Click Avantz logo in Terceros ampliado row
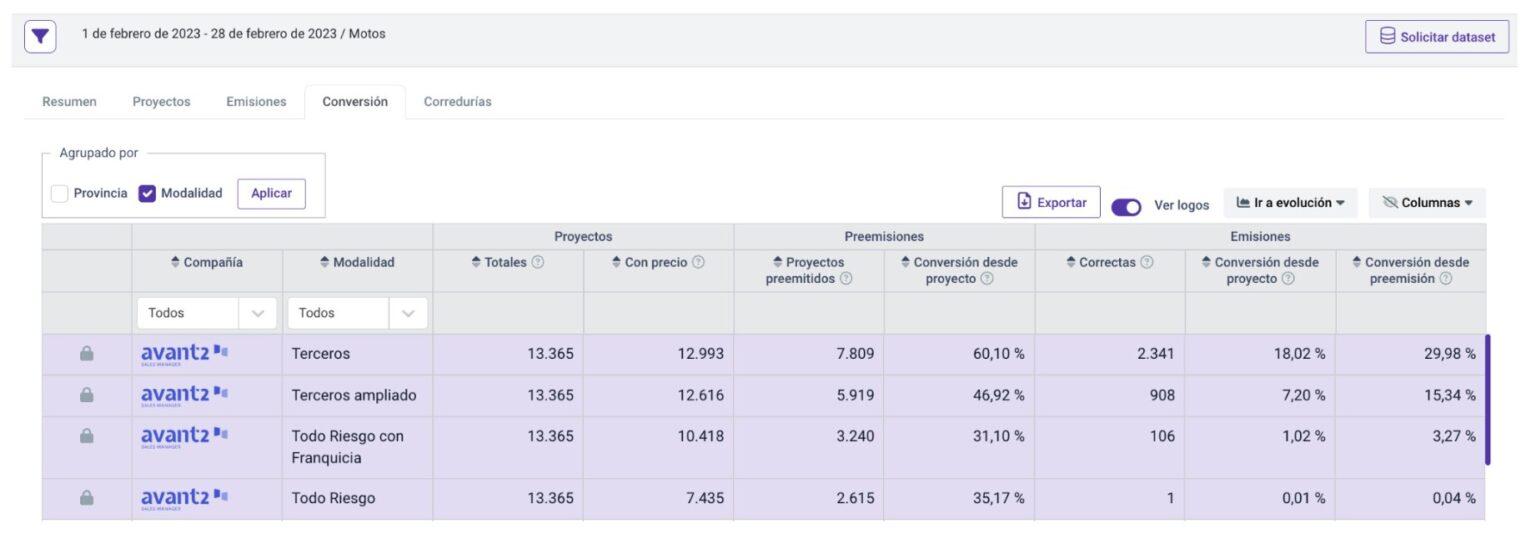 (x=185, y=396)
